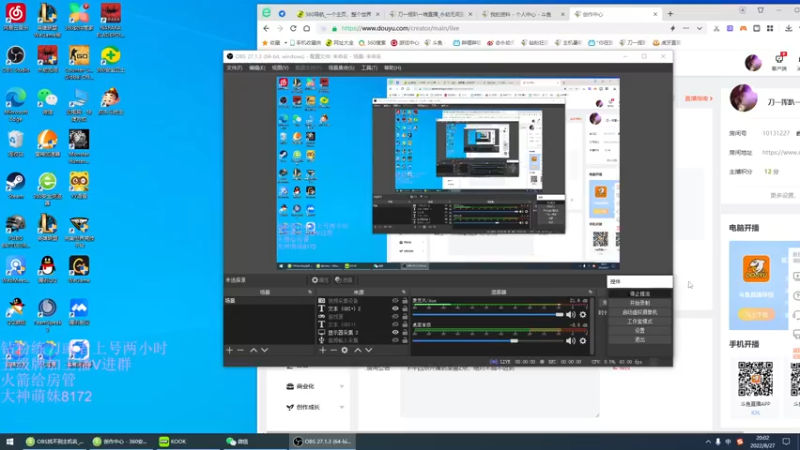800x450 pixels.
Task: Click the 工作室模式 studio mode button
Action: tap(640, 321)
